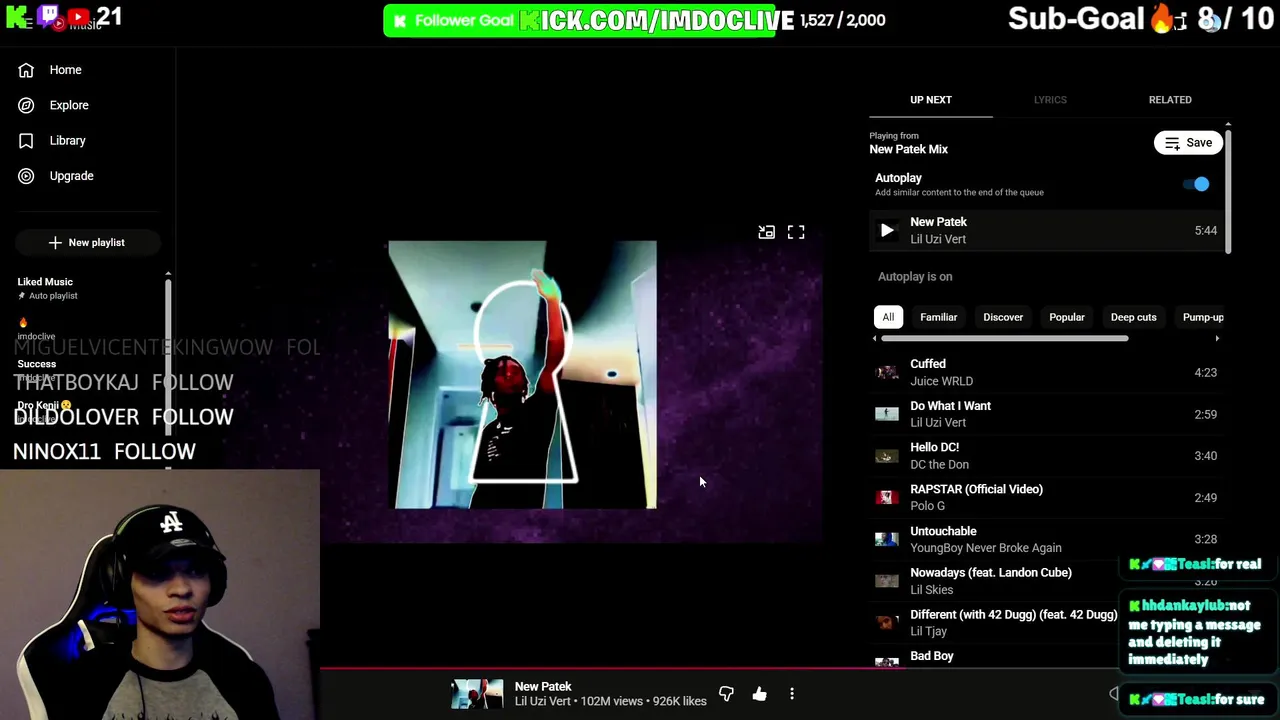Switch to the RELATED tab
The image size is (1280, 720).
1170,100
